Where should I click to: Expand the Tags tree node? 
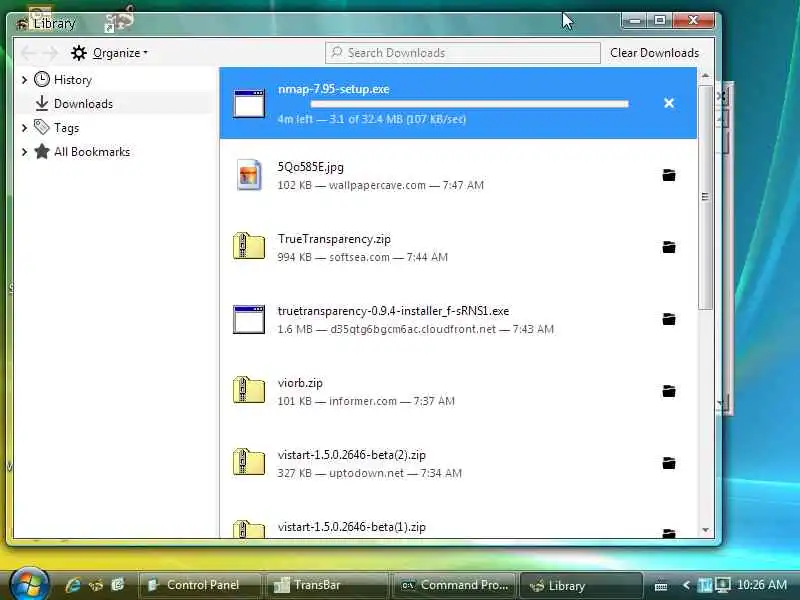click(x=24, y=128)
